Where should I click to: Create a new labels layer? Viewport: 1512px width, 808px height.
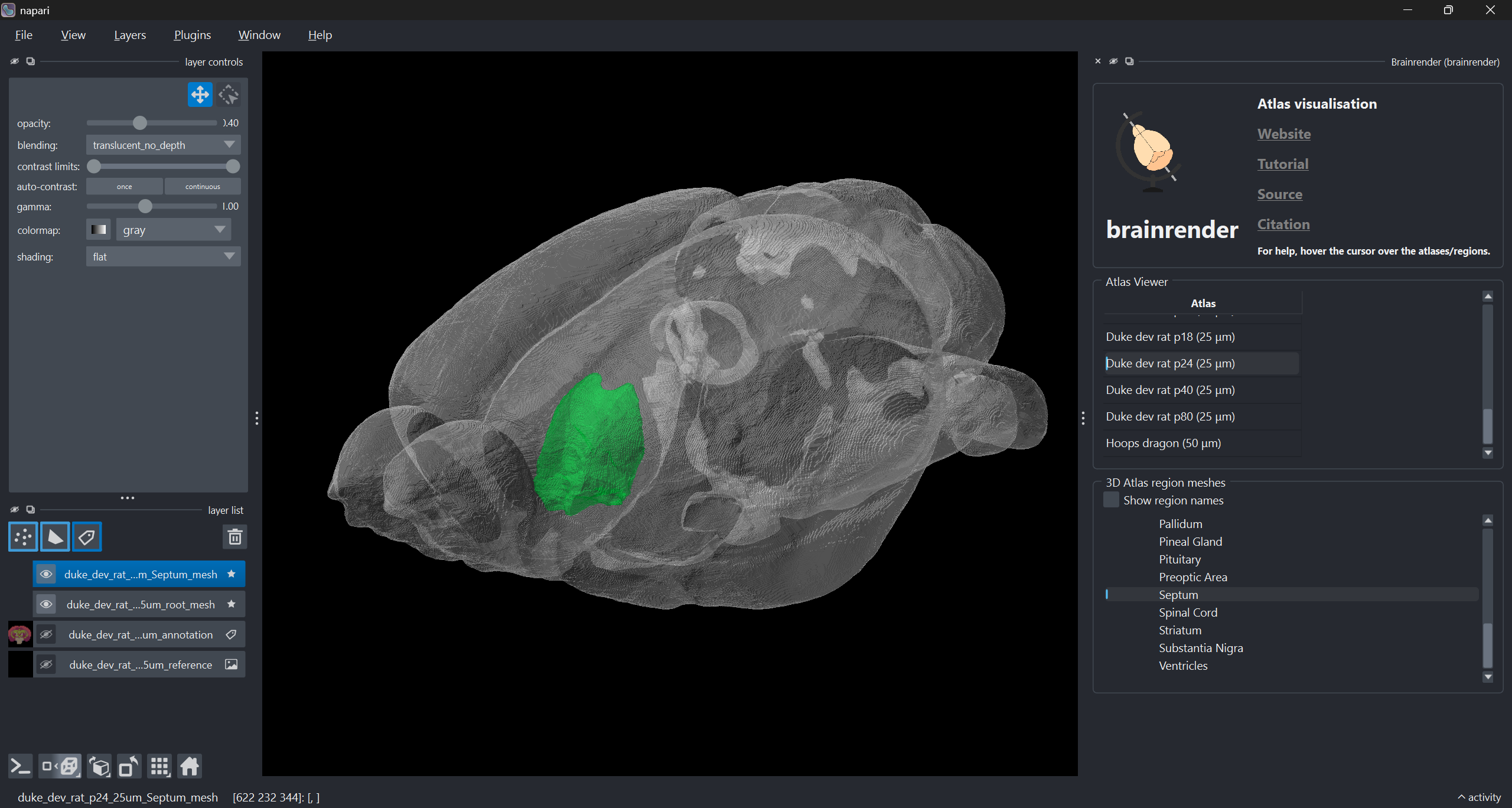[x=87, y=537]
